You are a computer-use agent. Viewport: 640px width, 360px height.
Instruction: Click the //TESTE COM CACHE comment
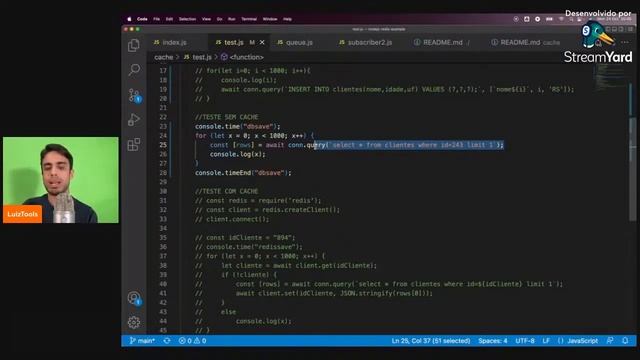coord(227,191)
